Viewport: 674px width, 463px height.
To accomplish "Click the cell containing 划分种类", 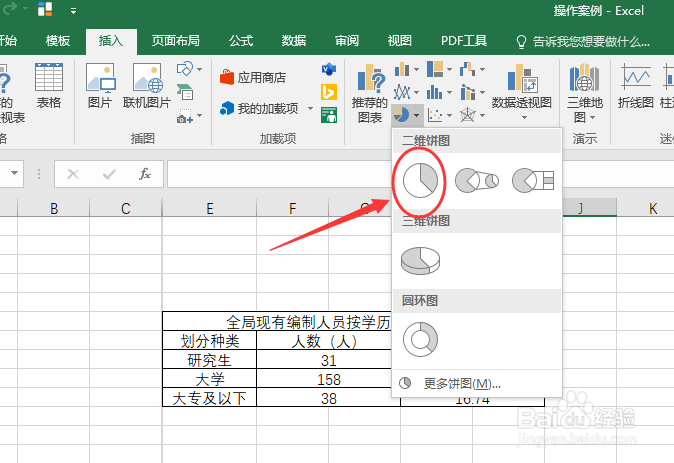I will (209, 341).
